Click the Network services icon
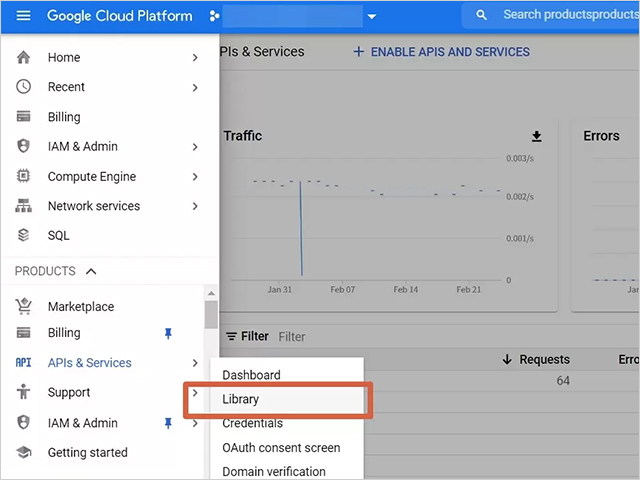This screenshot has width=640, height=480. coord(24,206)
